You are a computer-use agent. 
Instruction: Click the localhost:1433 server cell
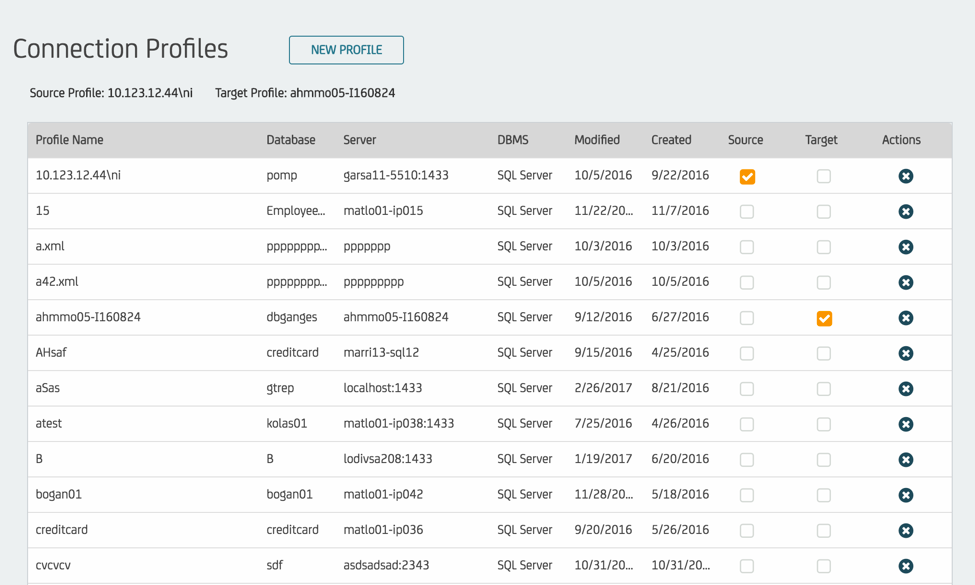[382, 388]
